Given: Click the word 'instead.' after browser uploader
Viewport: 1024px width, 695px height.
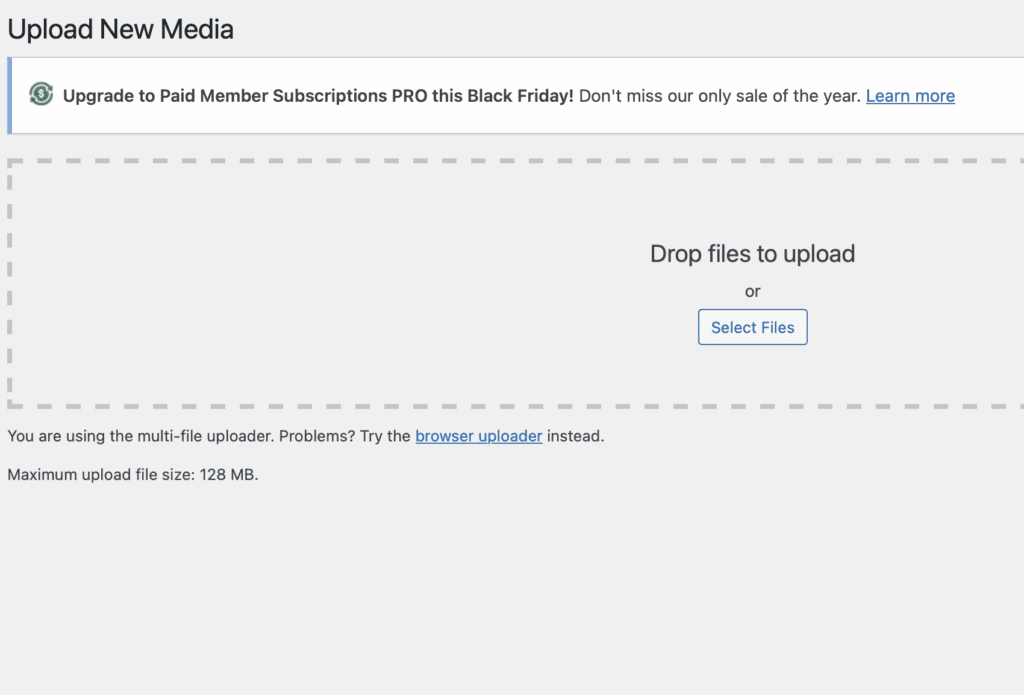Looking at the screenshot, I should [x=575, y=436].
